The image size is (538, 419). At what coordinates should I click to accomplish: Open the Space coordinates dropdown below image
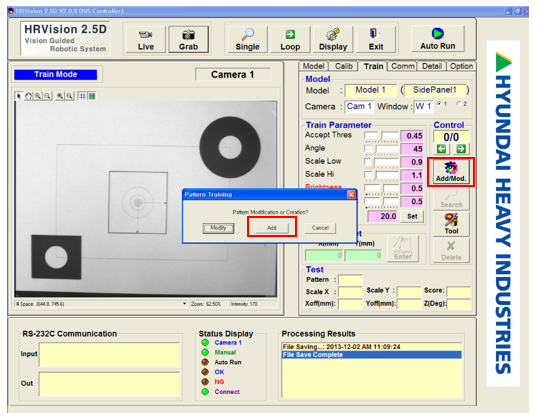pyautogui.click(x=185, y=304)
